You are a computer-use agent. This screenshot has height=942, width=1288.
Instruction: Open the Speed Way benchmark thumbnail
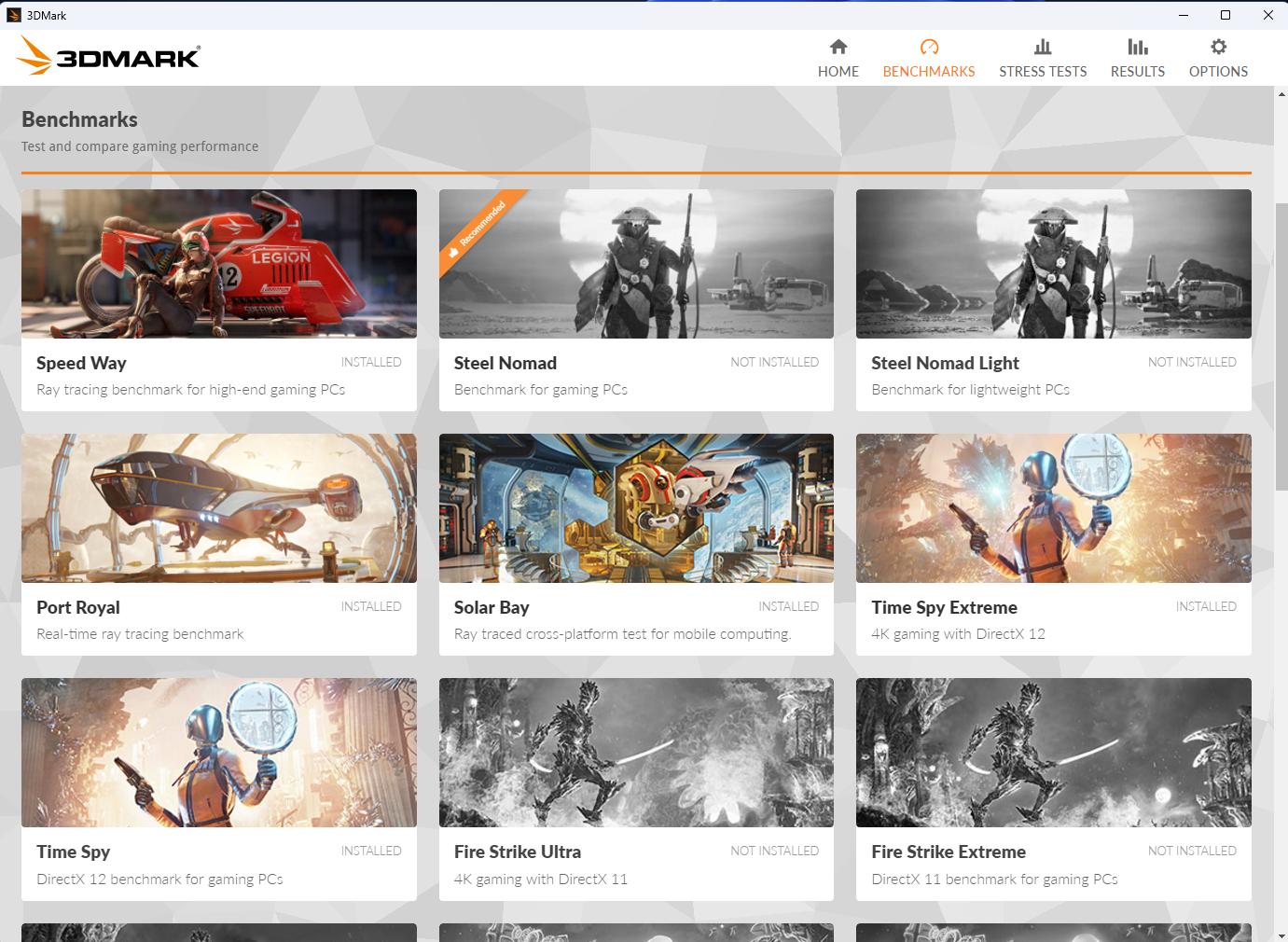point(218,263)
